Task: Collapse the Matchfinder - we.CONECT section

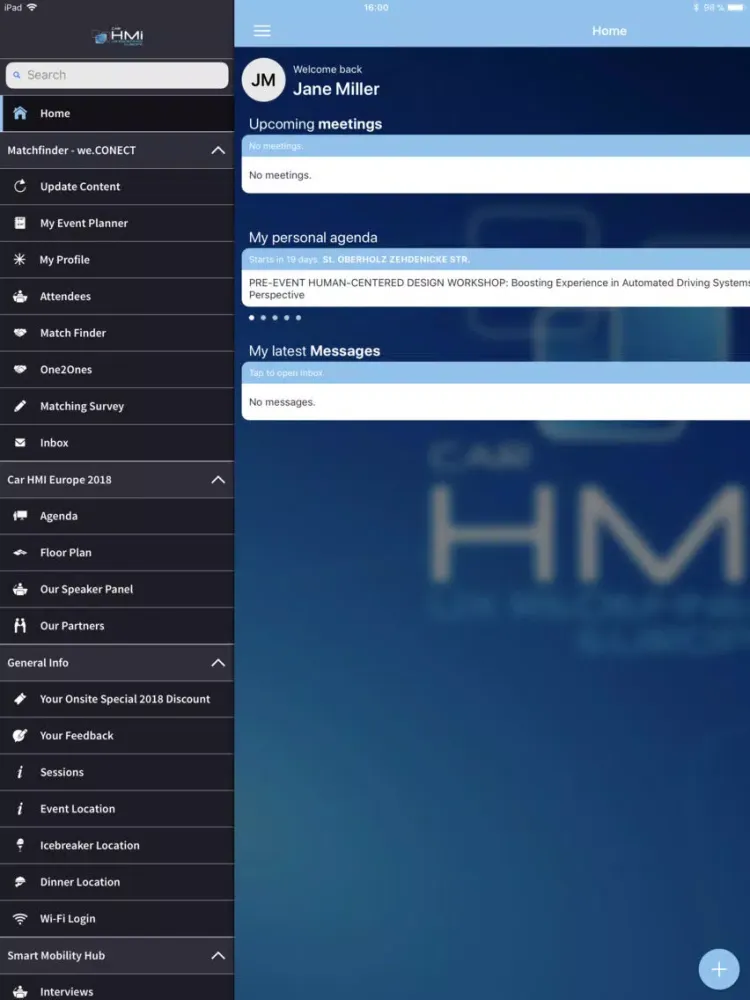Action: point(218,150)
